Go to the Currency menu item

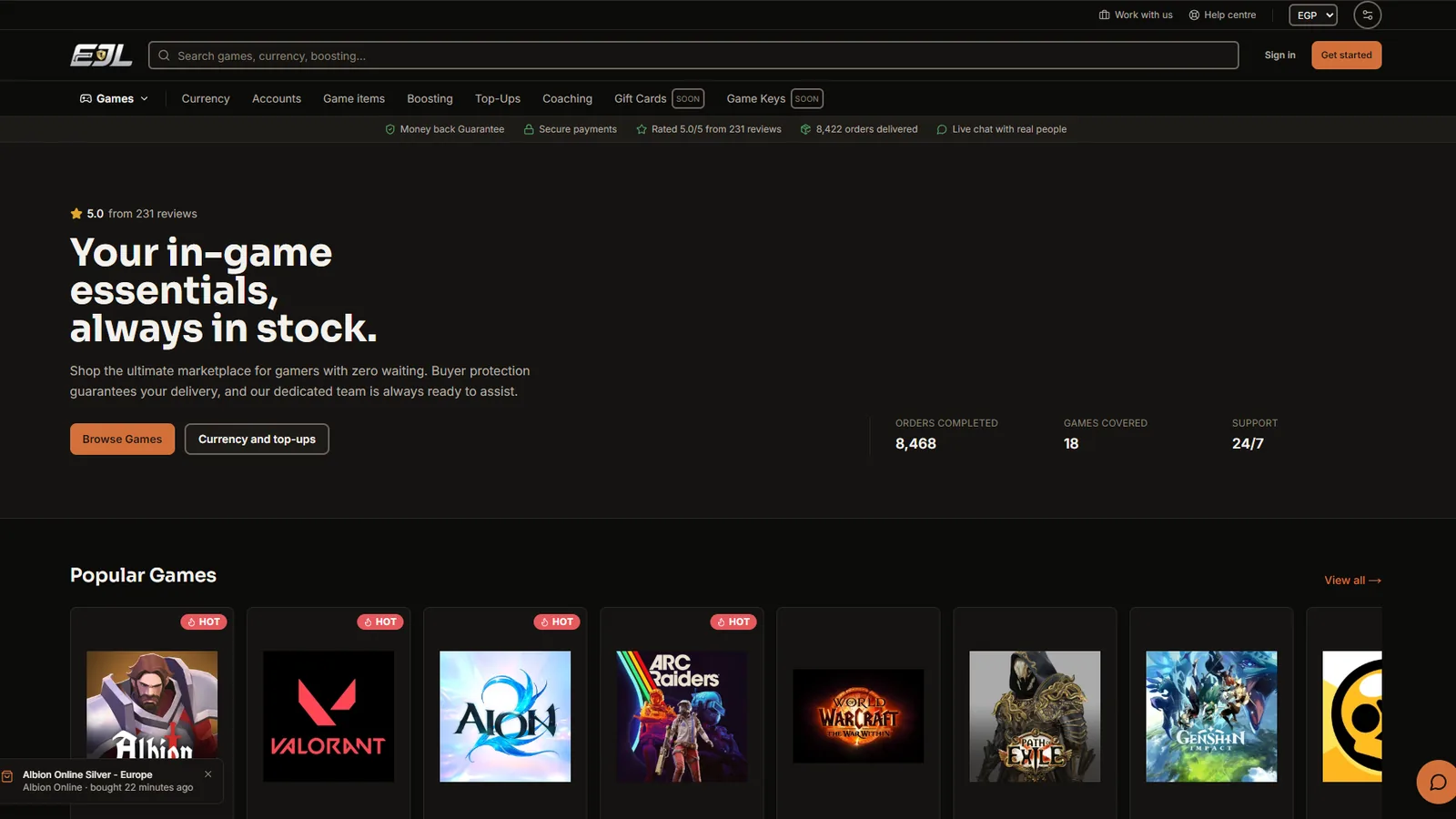point(206,98)
